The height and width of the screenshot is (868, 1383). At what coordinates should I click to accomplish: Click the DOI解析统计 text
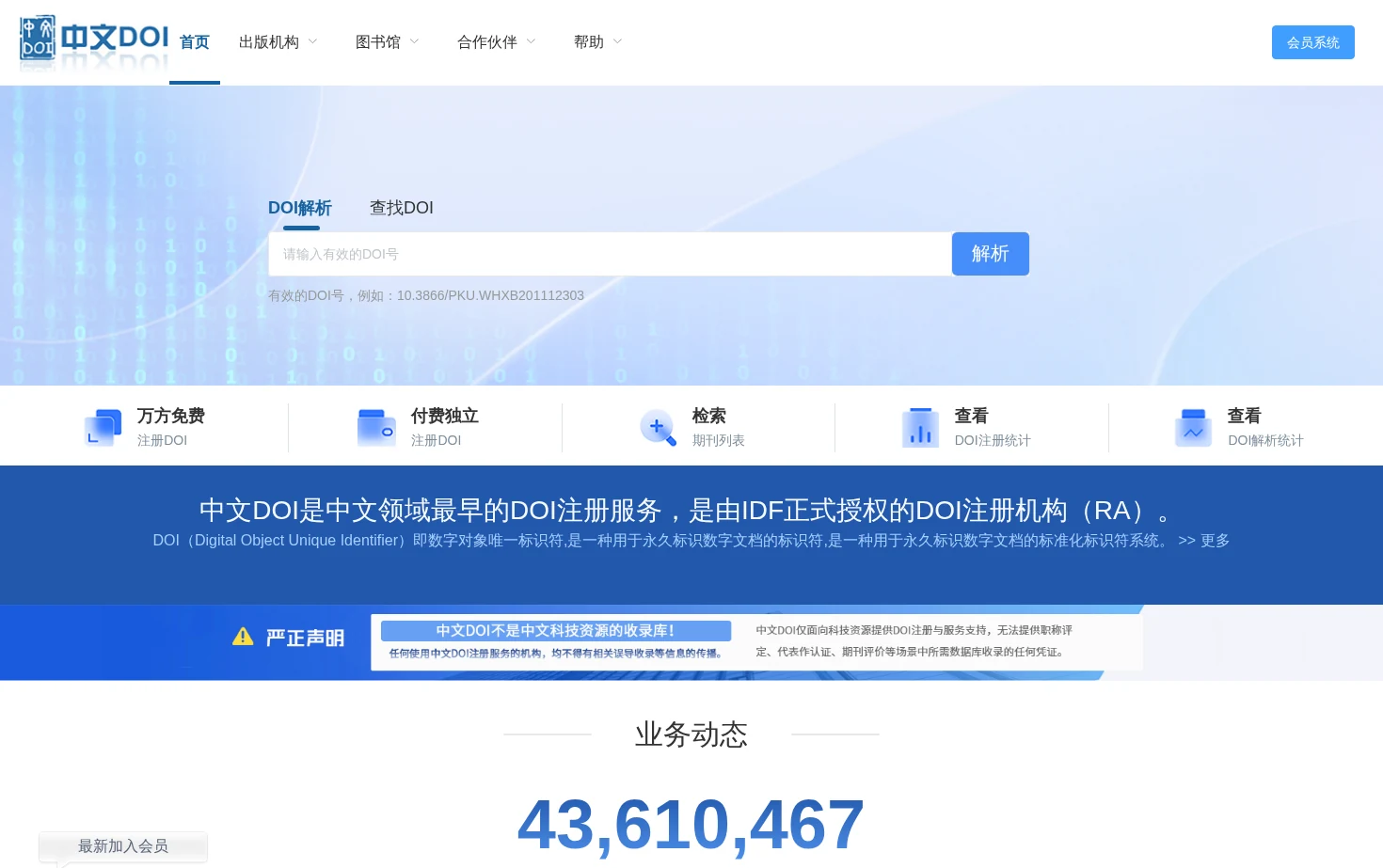click(x=1266, y=440)
